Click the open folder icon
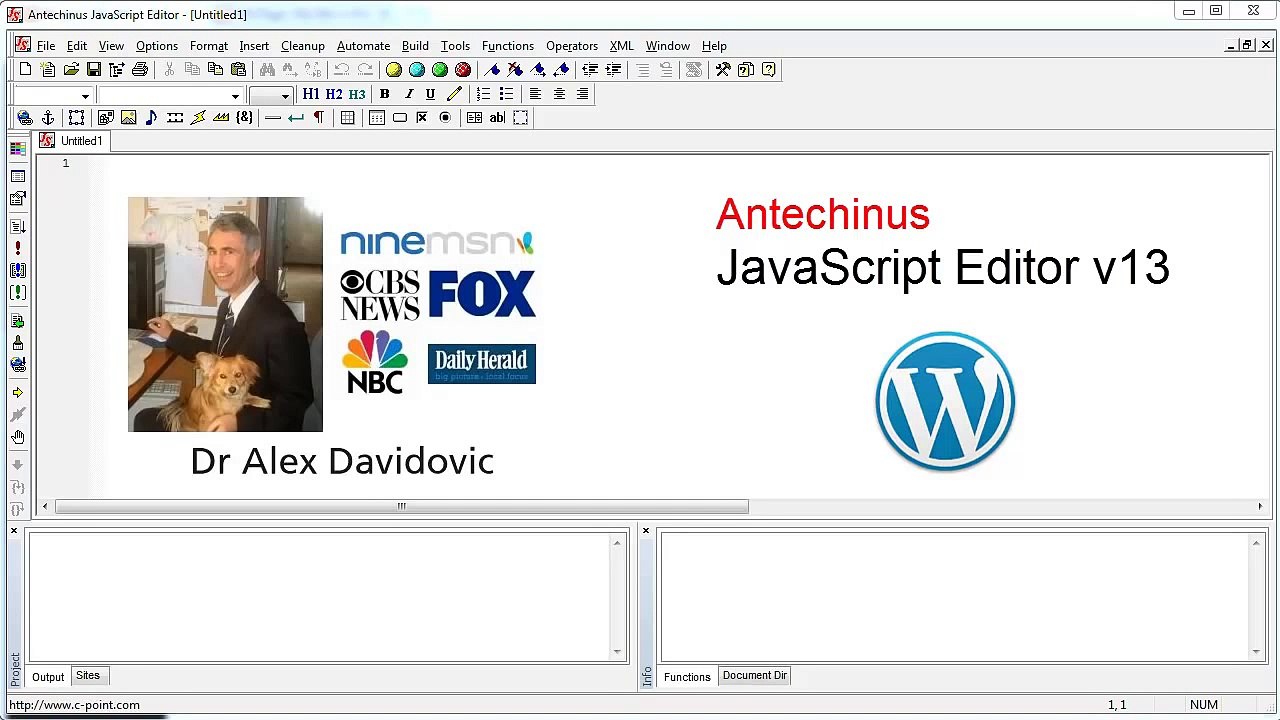 click(71, 70)
